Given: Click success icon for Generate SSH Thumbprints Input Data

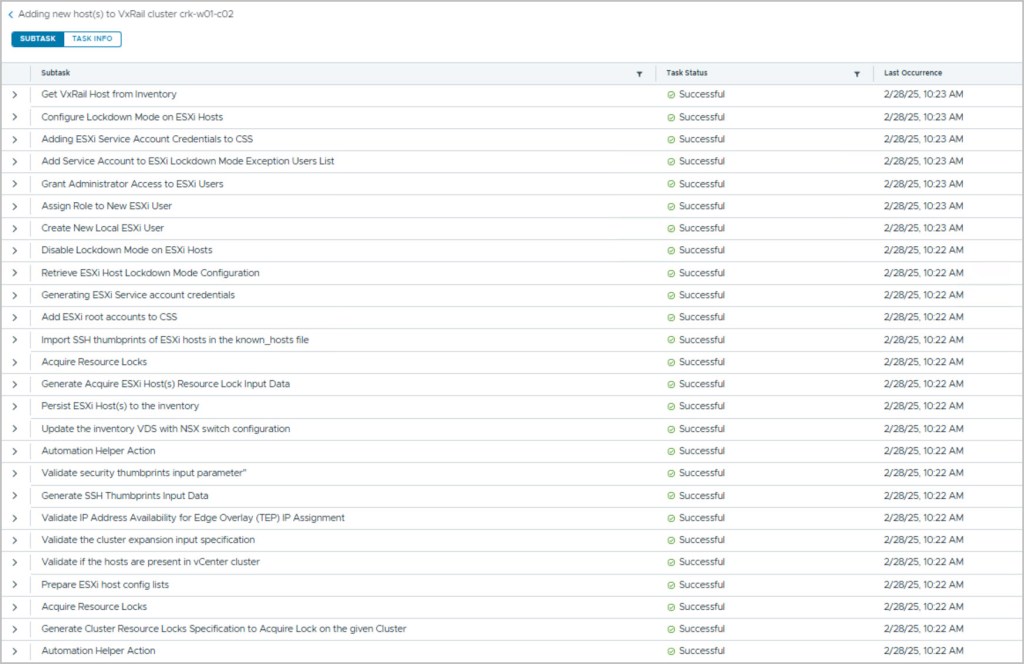Looking at the screenshot, I should 671,495.
